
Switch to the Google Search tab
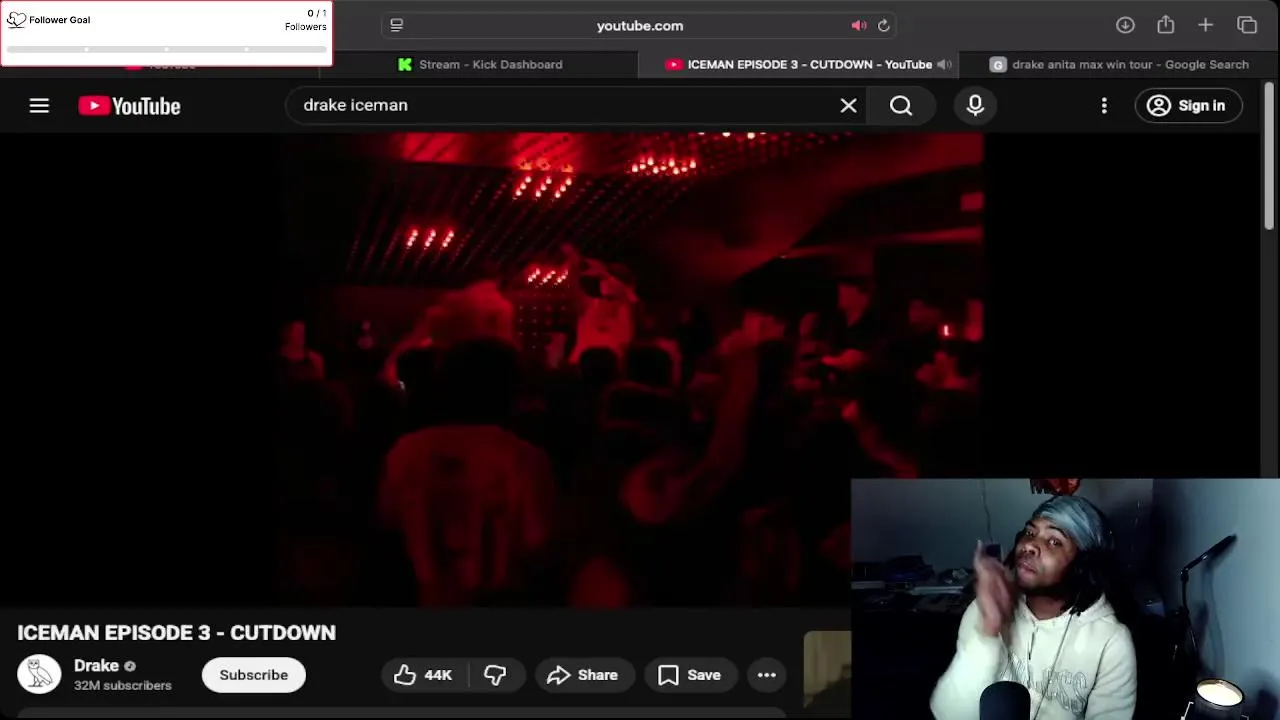[1120, 64]
